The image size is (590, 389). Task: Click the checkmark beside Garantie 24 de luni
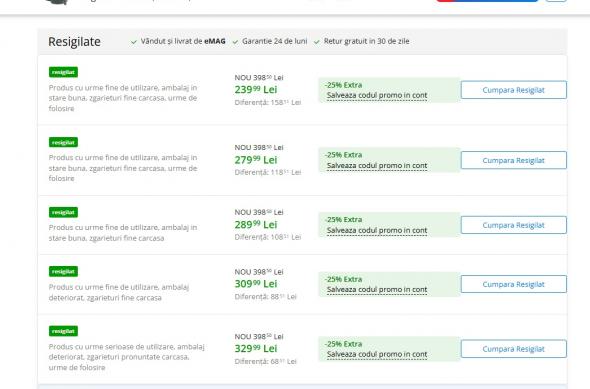[235, 42]
